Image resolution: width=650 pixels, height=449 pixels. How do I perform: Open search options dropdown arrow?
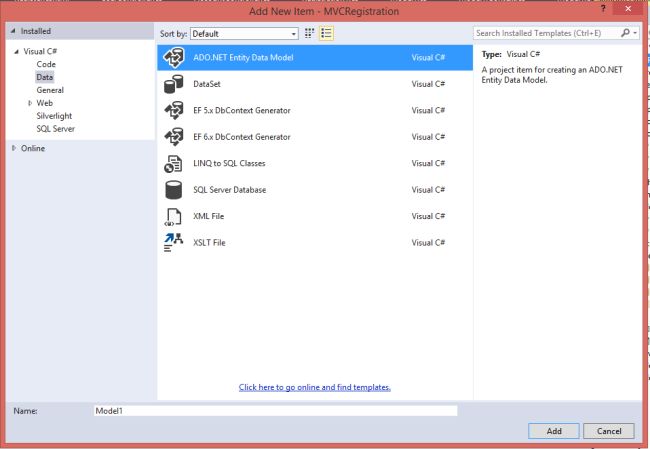pos(635,33)
